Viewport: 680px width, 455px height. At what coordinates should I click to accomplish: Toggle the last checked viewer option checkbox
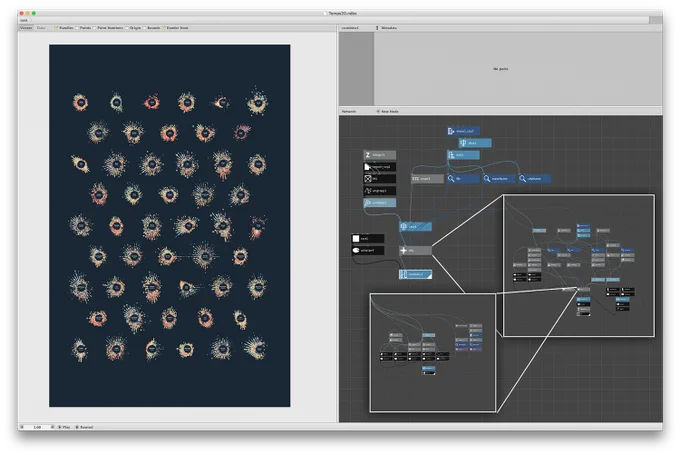164,28
